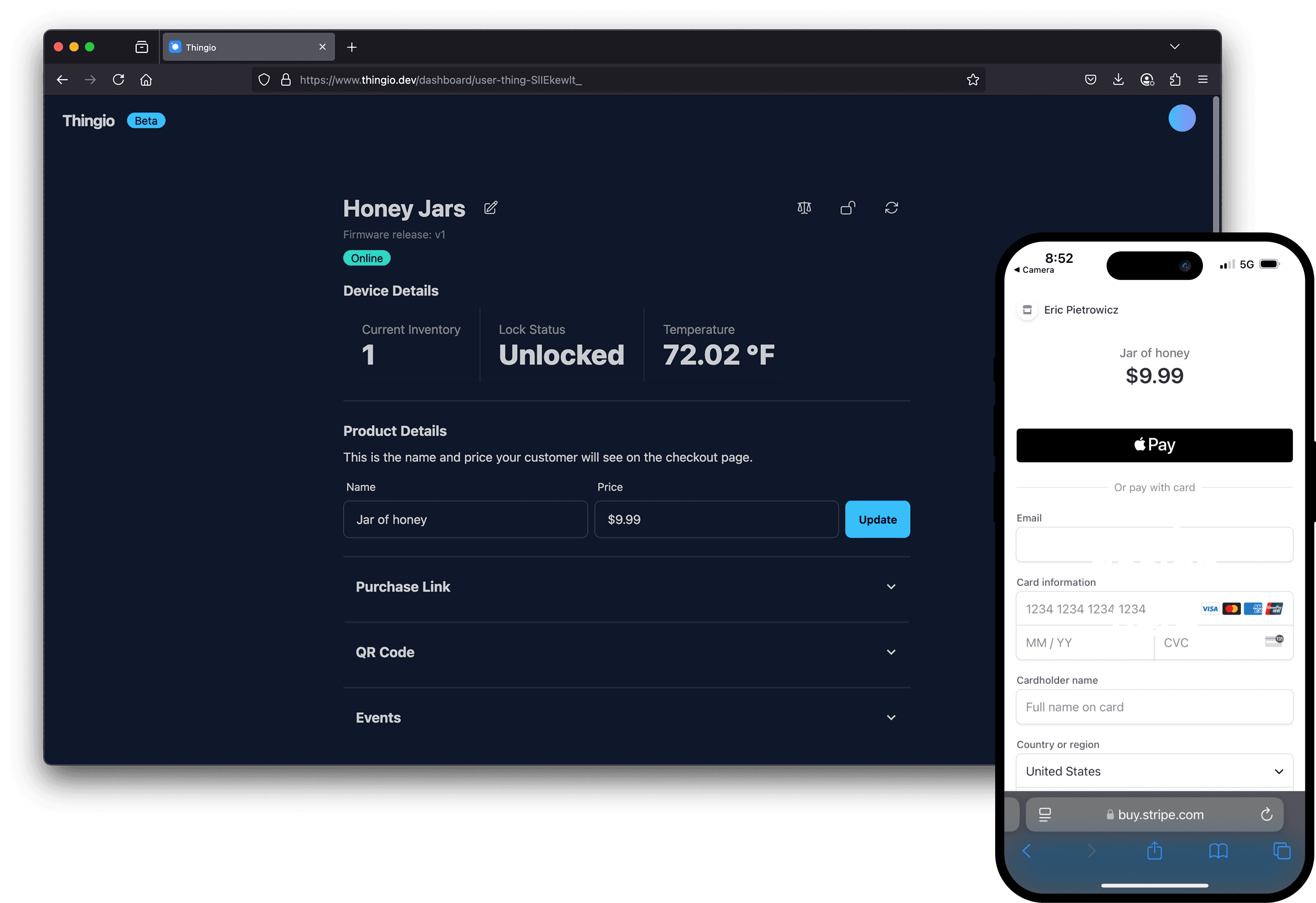Expand the Purchase Link section
The image size is (1316, 903).
(x=627, y=586)
